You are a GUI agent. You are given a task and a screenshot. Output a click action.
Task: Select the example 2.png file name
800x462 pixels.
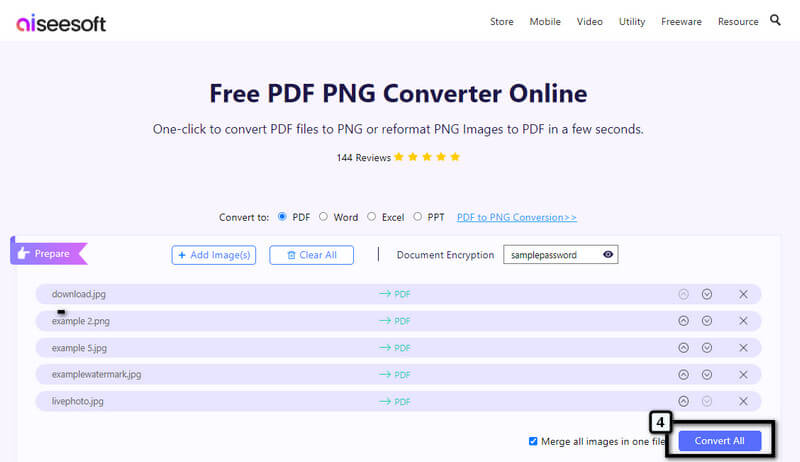81,321
